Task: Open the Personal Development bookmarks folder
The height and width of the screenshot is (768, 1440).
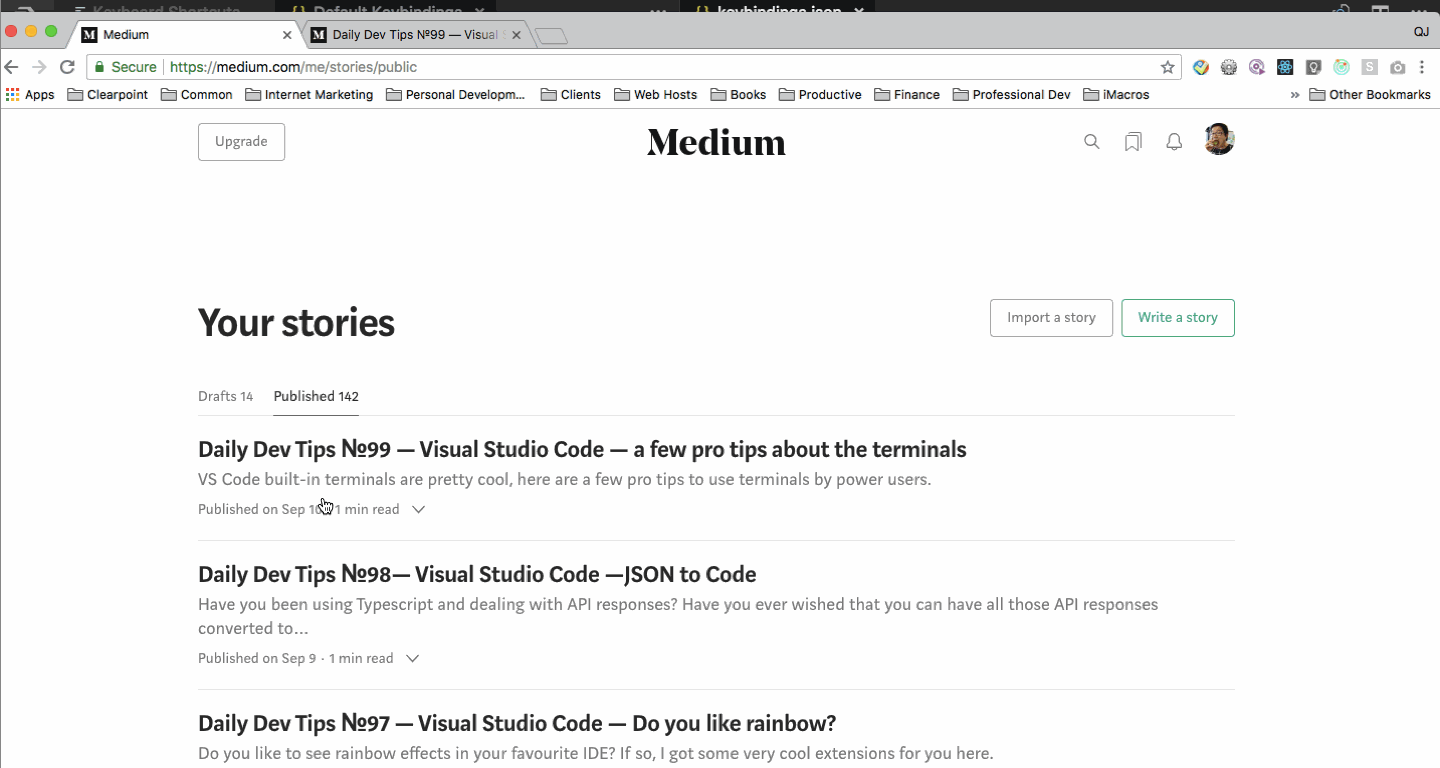Action: [x=456, y=95]
